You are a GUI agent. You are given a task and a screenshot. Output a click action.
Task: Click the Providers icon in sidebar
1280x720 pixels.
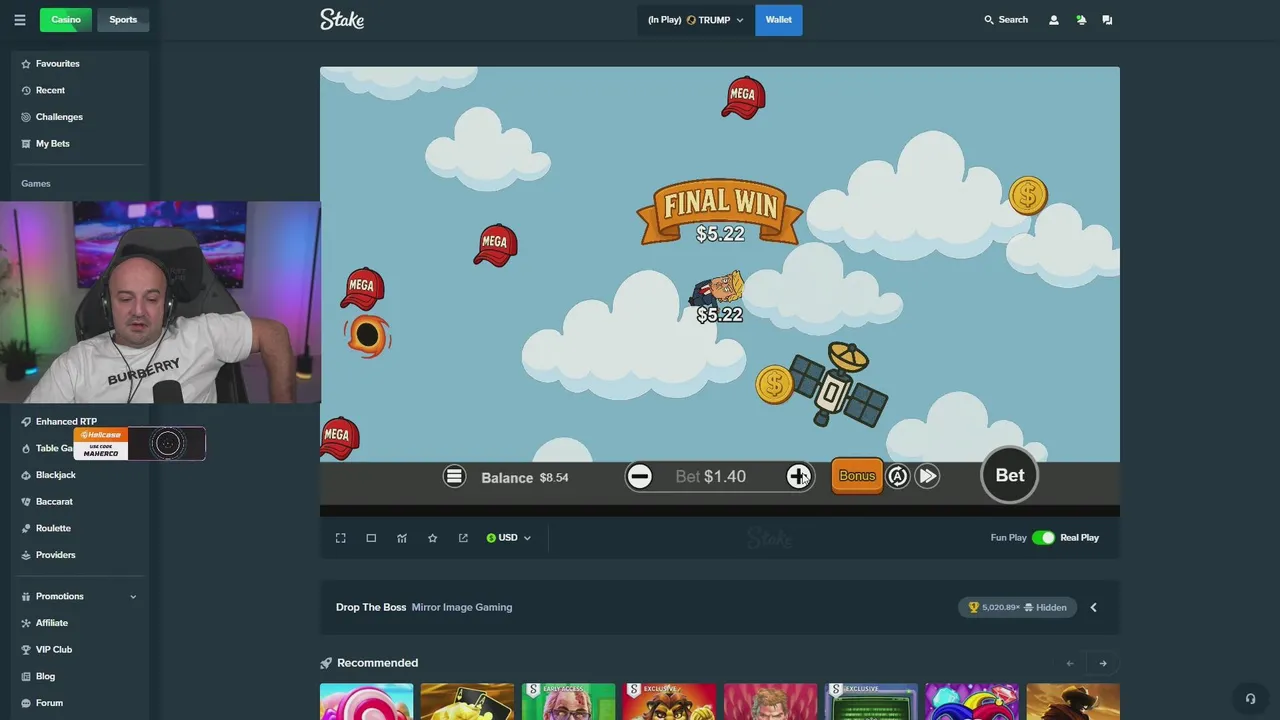pyautogui.click(x=26, y=555)
